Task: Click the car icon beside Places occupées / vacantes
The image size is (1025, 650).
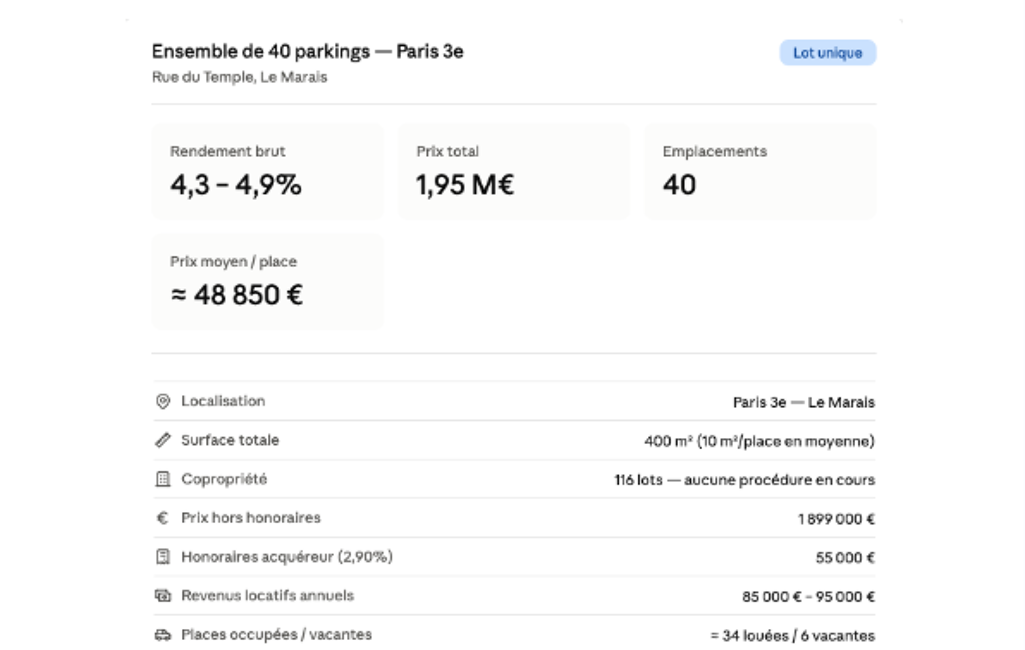Action: 163,635
